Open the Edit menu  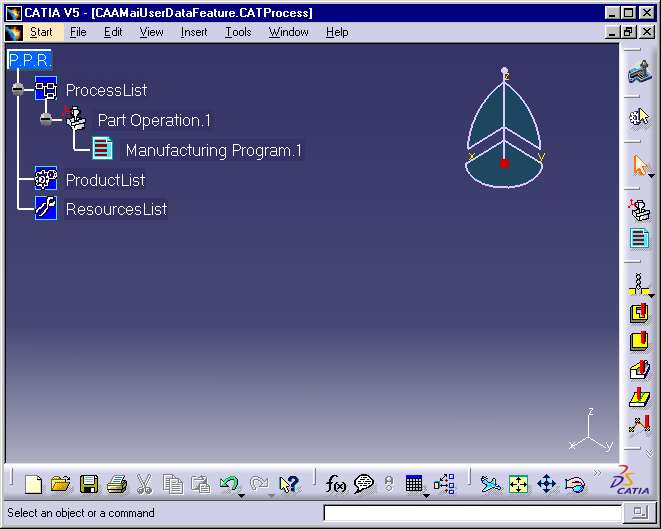pos(113,32)
